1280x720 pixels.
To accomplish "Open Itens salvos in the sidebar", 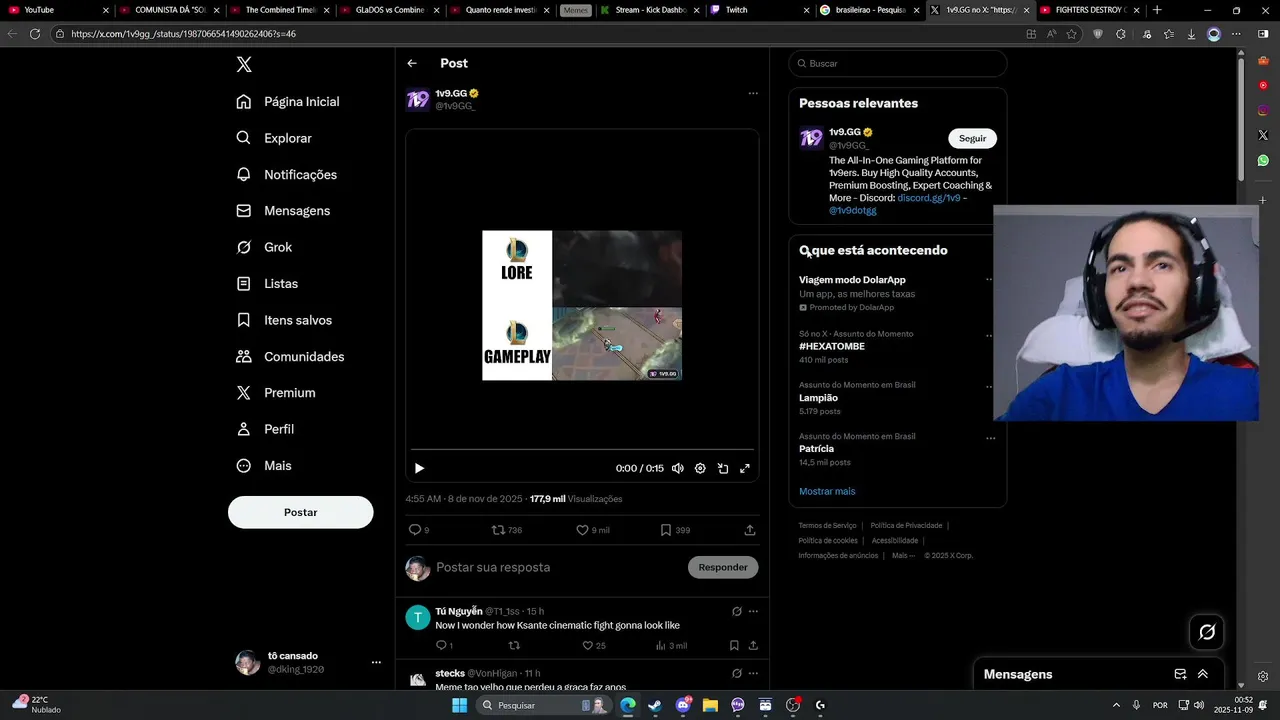I will (284, 320).
